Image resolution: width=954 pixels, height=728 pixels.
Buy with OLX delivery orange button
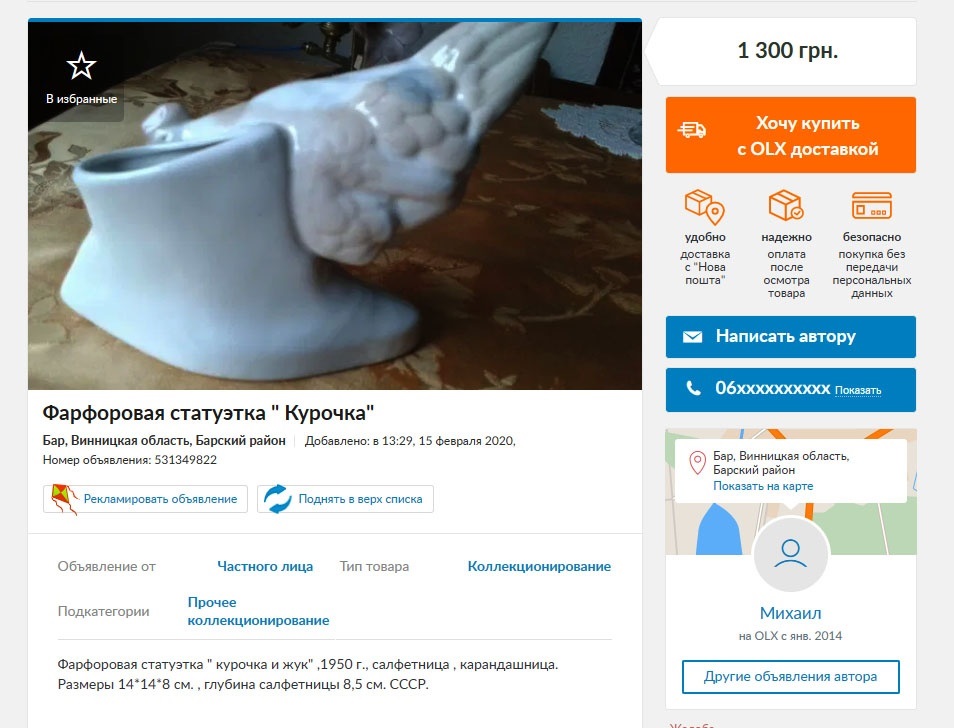coord(790,135)
